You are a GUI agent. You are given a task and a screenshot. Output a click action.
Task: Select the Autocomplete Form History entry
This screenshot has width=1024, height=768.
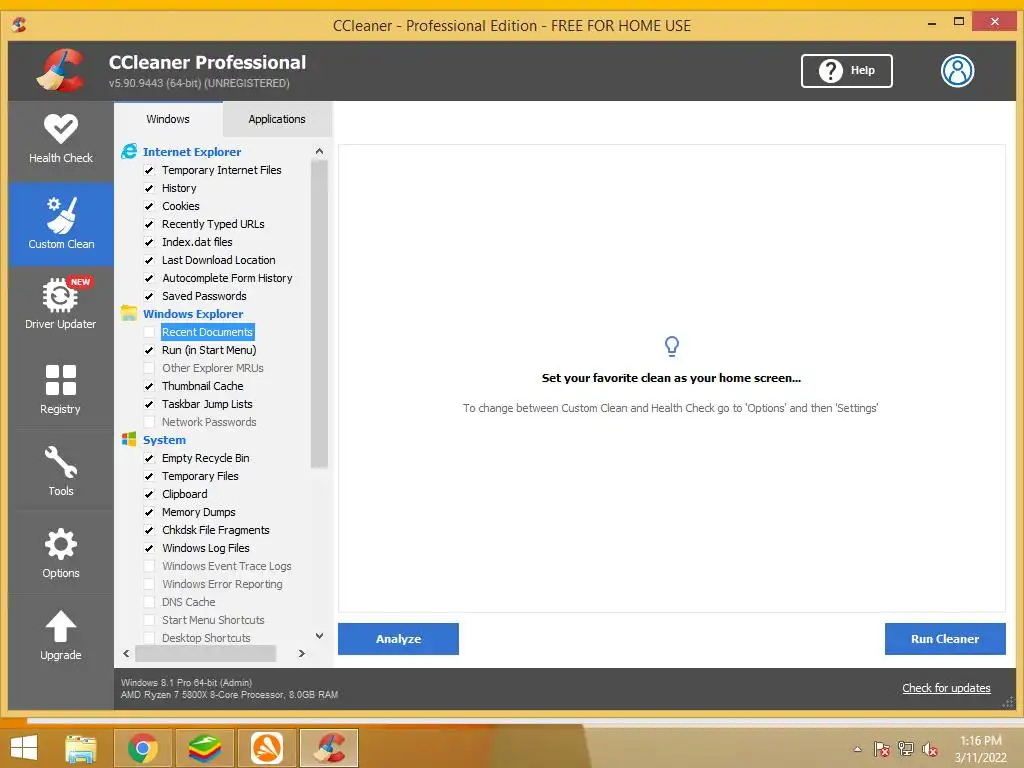227,278
